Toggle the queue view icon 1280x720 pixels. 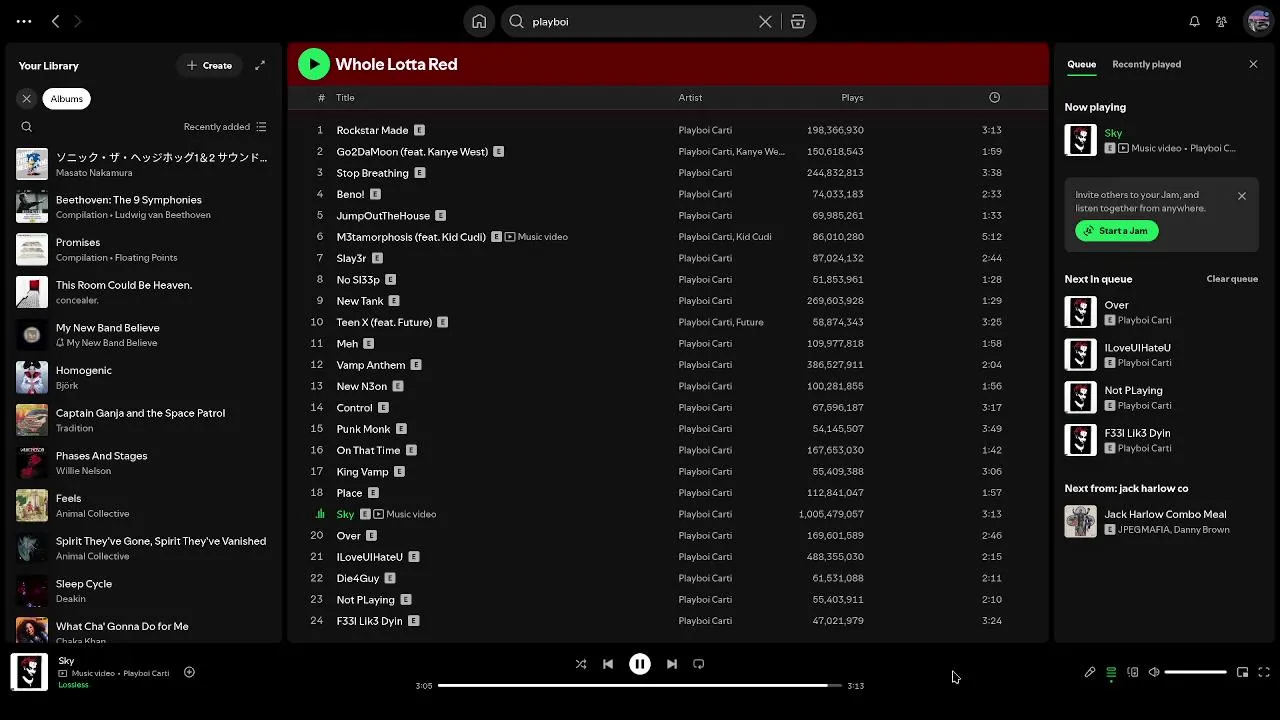1111,672
